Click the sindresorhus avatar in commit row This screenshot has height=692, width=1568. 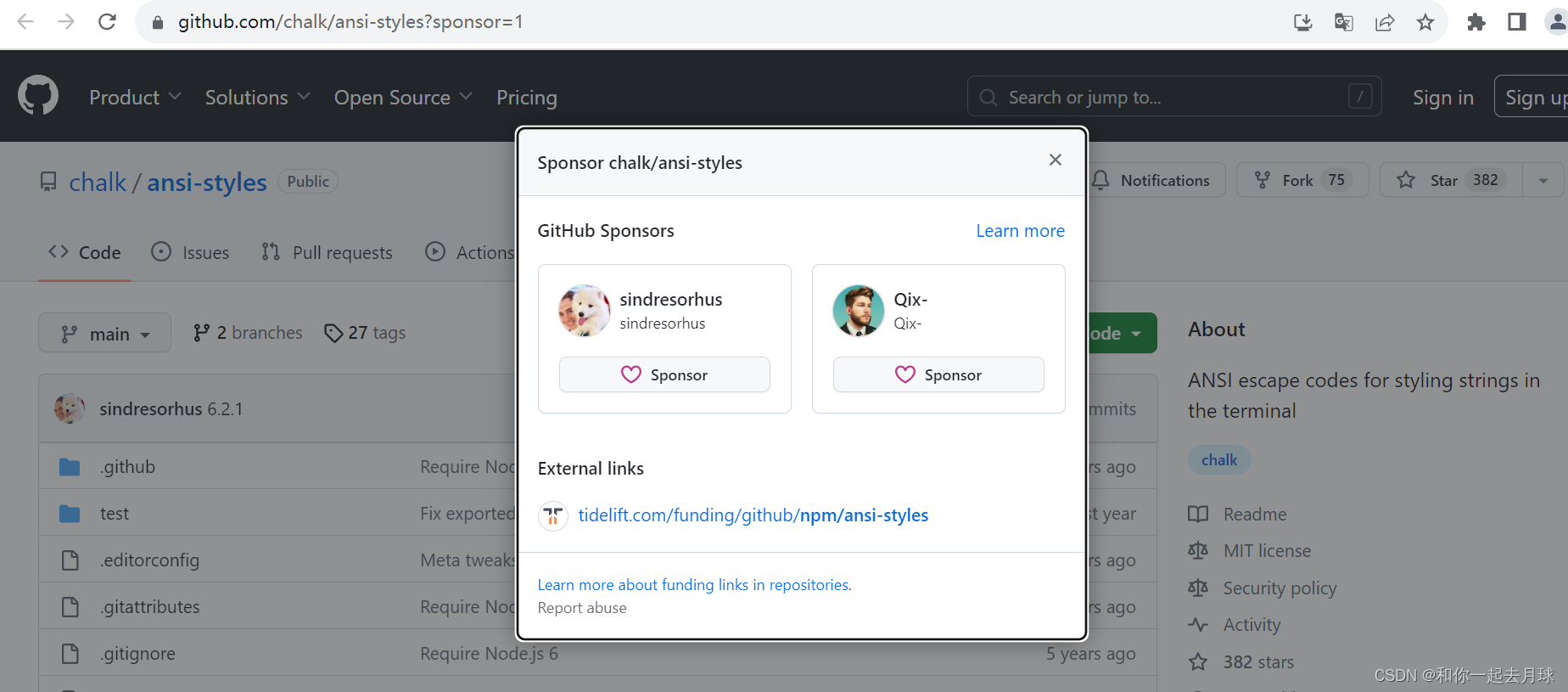click(x=70, y=408)
